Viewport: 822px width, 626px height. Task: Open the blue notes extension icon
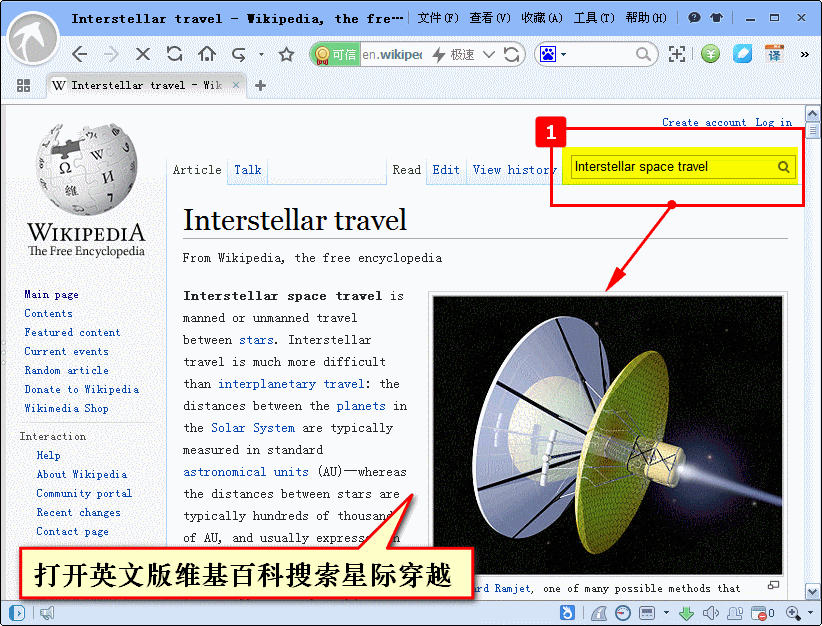(742, 53)
